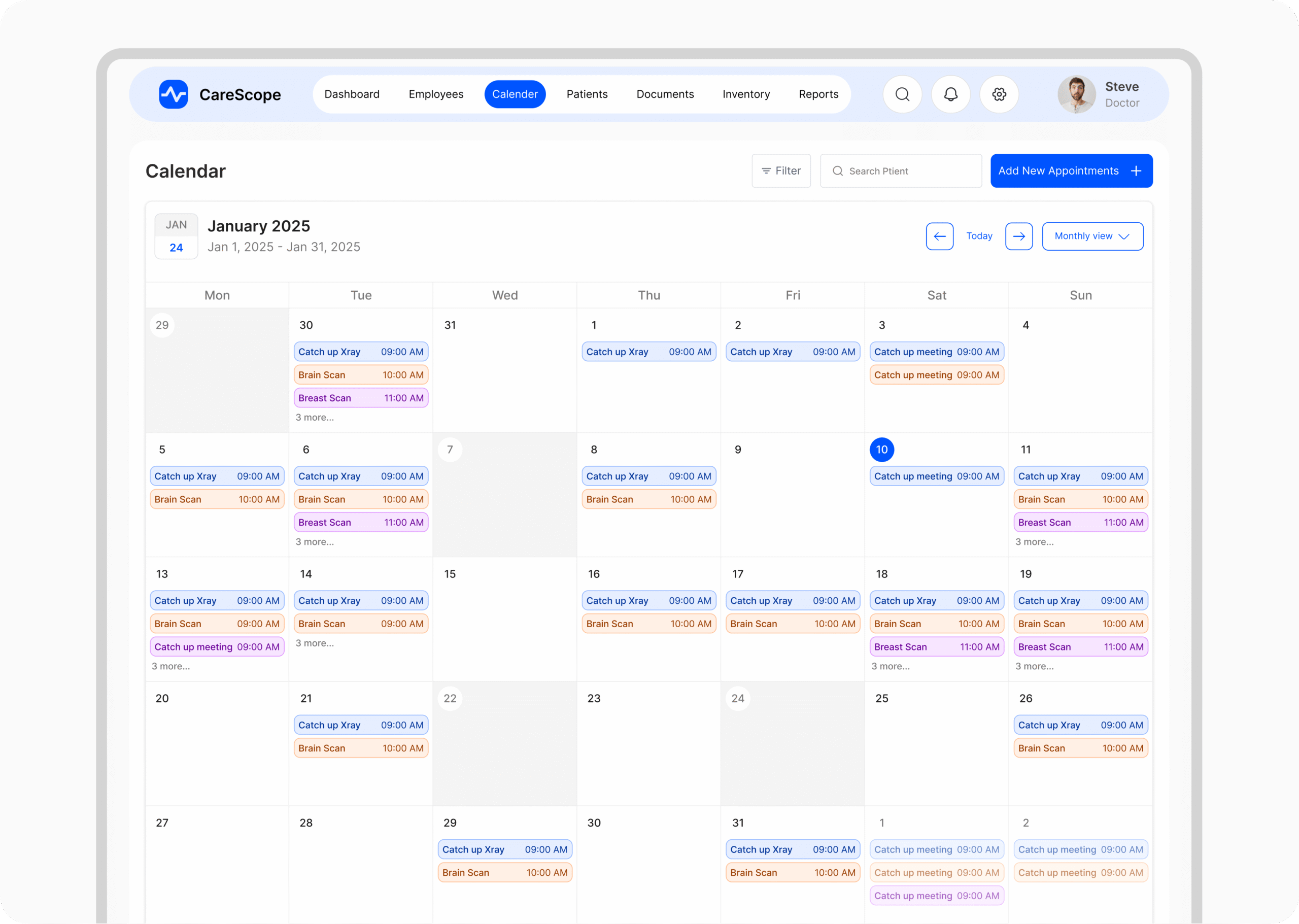Open Breast Scan event on January 18
The width and height of the screenshot is (1299, 924).
[937, 647]
